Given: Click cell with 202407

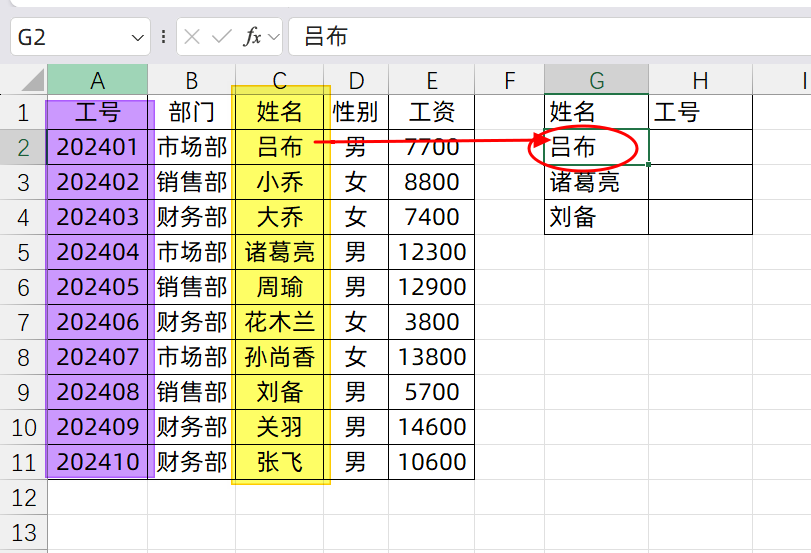Looking at the screenshot, I should point(97,357).
